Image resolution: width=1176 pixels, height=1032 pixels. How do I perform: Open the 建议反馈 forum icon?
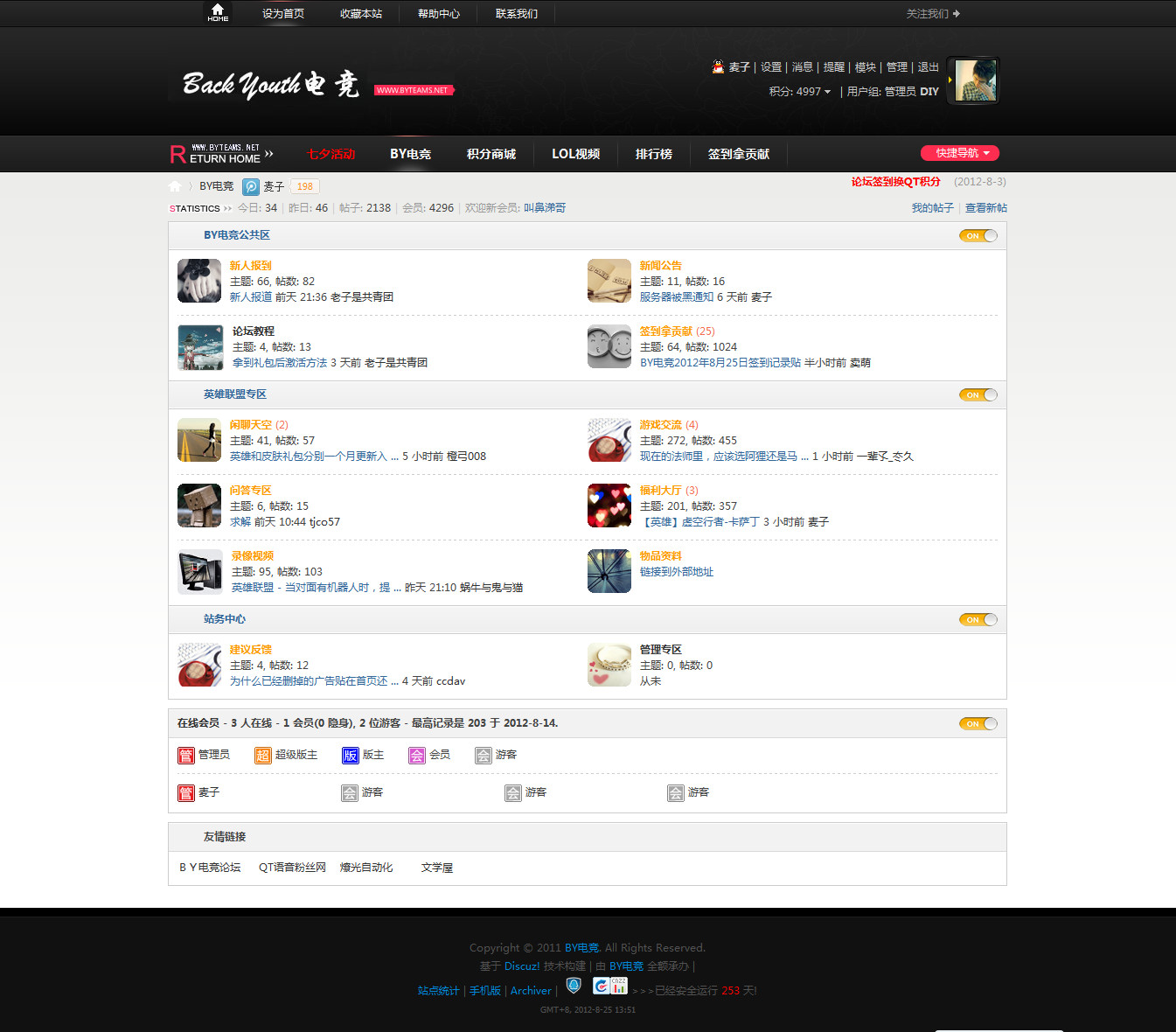point(199,665)
